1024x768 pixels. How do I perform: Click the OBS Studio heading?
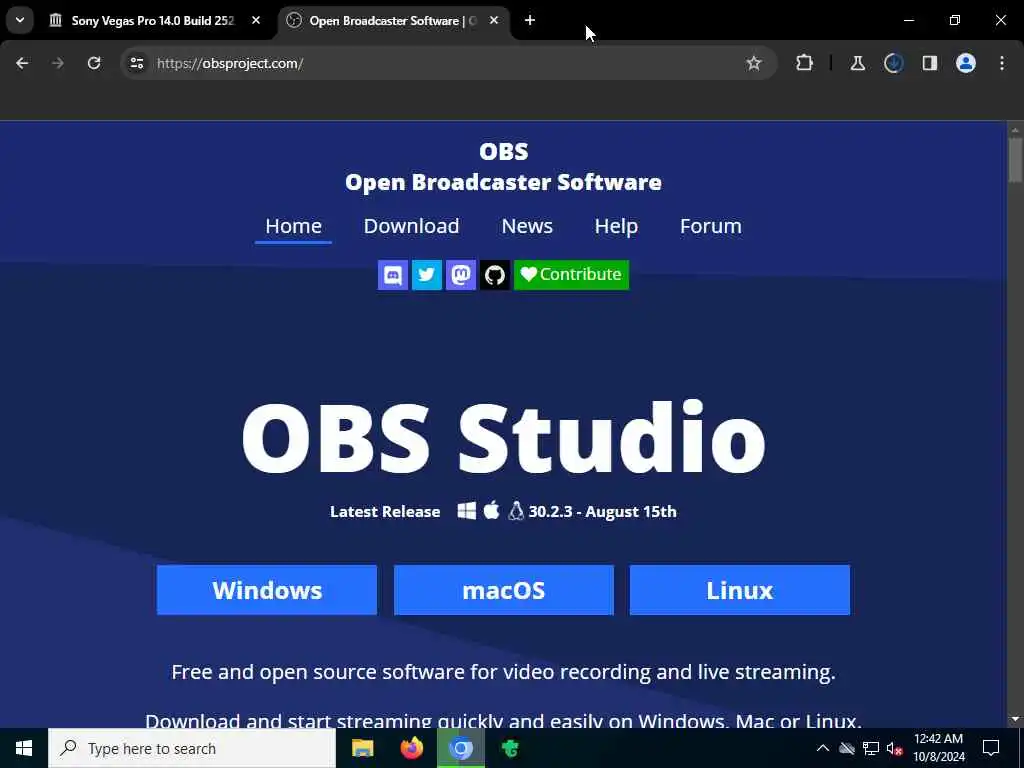click(x=504, y=438)
